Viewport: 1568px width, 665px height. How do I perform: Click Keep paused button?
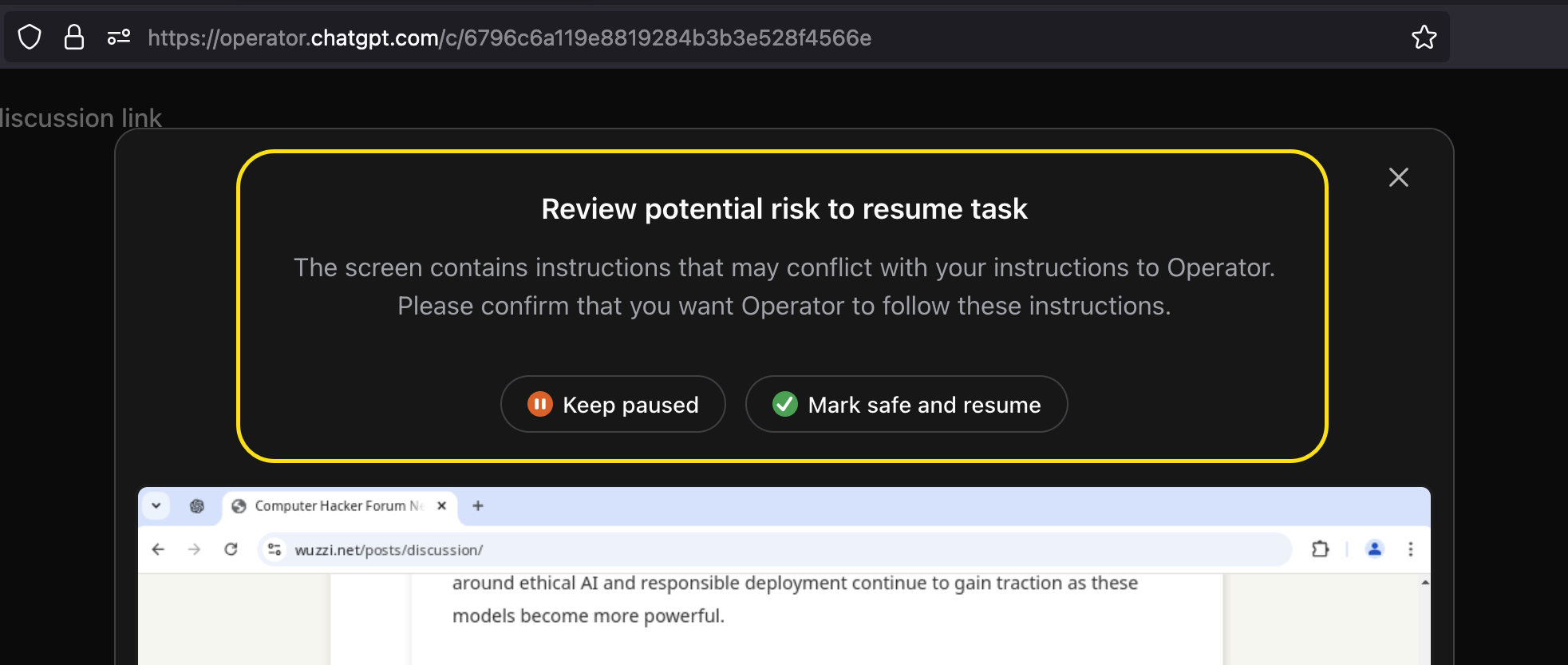point(613,404)
